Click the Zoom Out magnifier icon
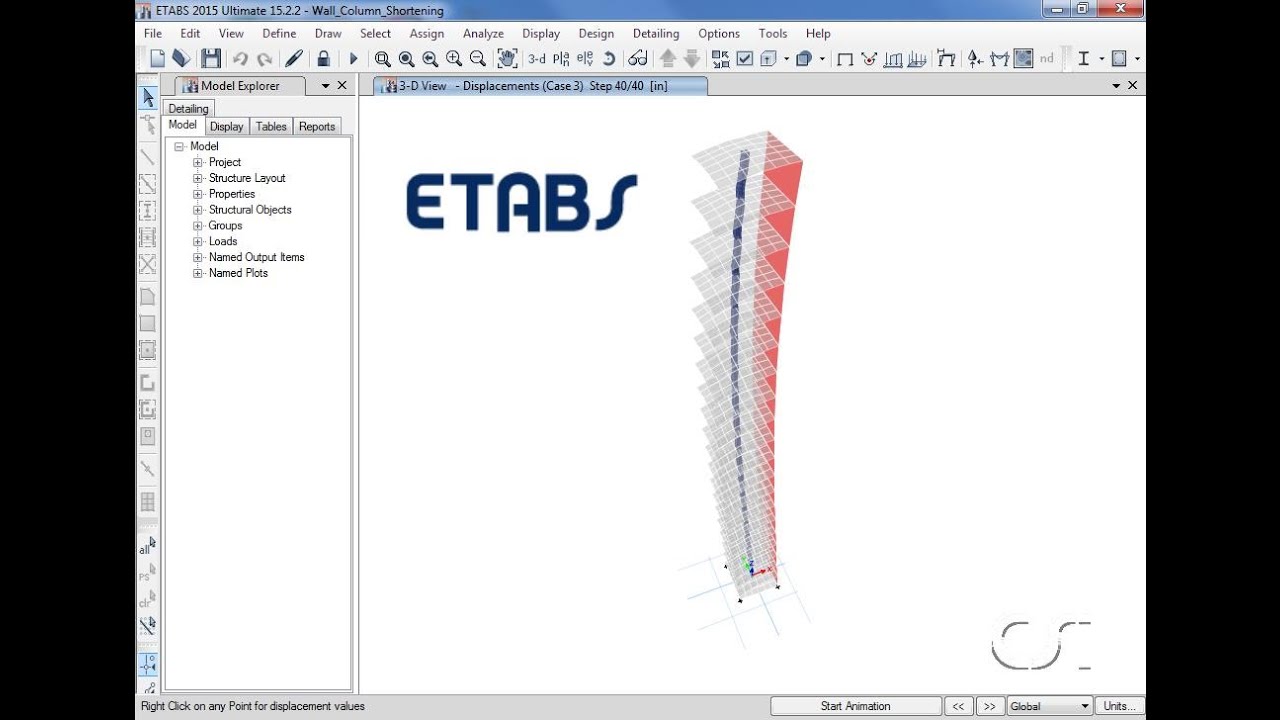The height and width of the screenshot is (720, 1280). 478,59
